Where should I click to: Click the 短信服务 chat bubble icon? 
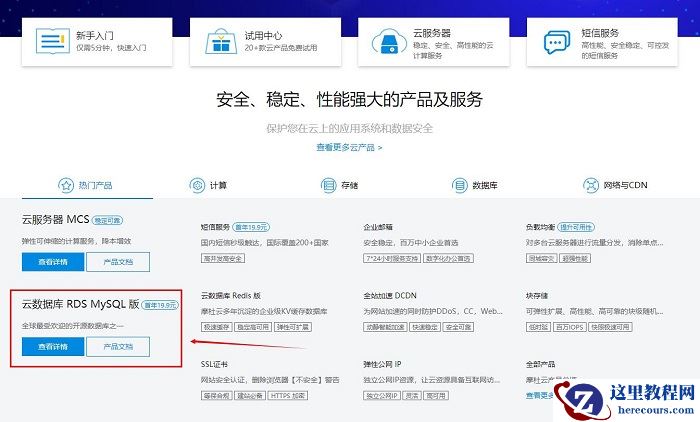tap(557, 42)
